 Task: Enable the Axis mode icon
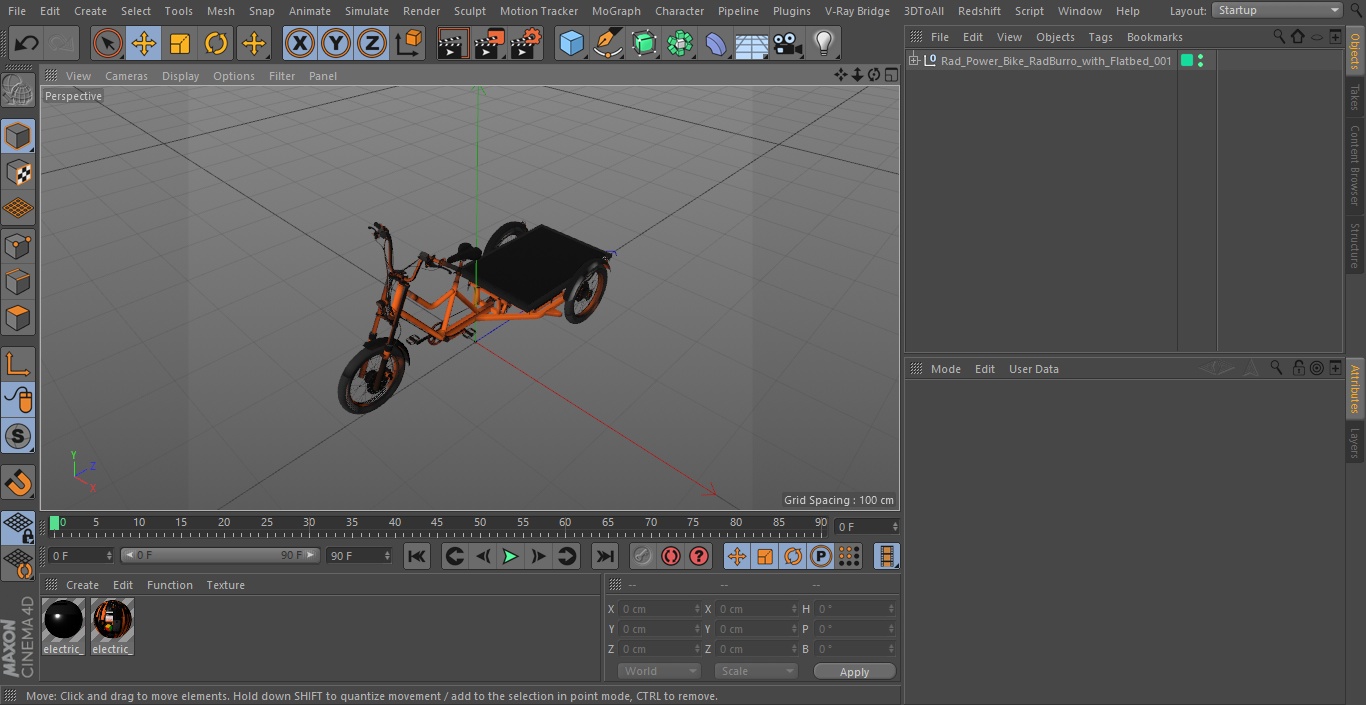18,364
